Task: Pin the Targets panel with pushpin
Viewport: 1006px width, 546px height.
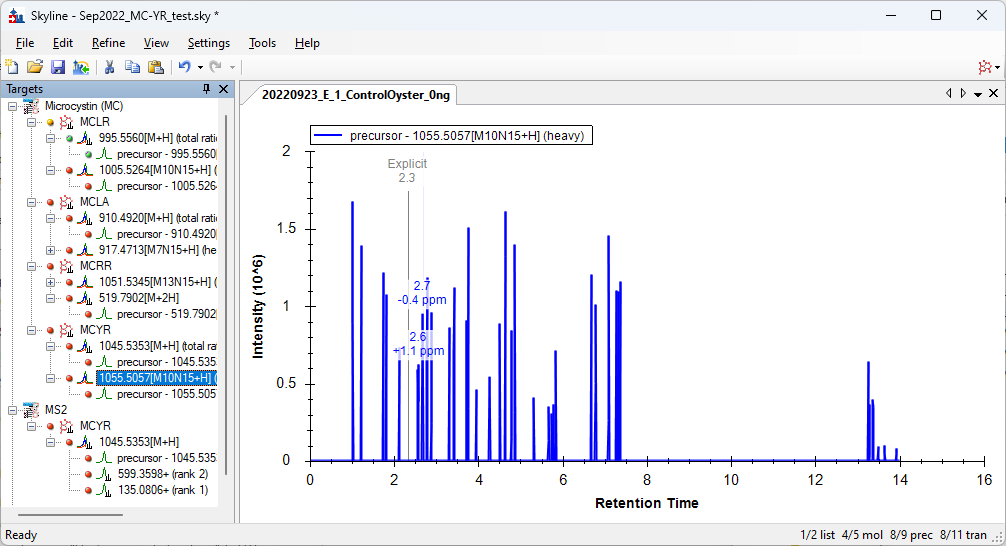Action: (207, 89)
